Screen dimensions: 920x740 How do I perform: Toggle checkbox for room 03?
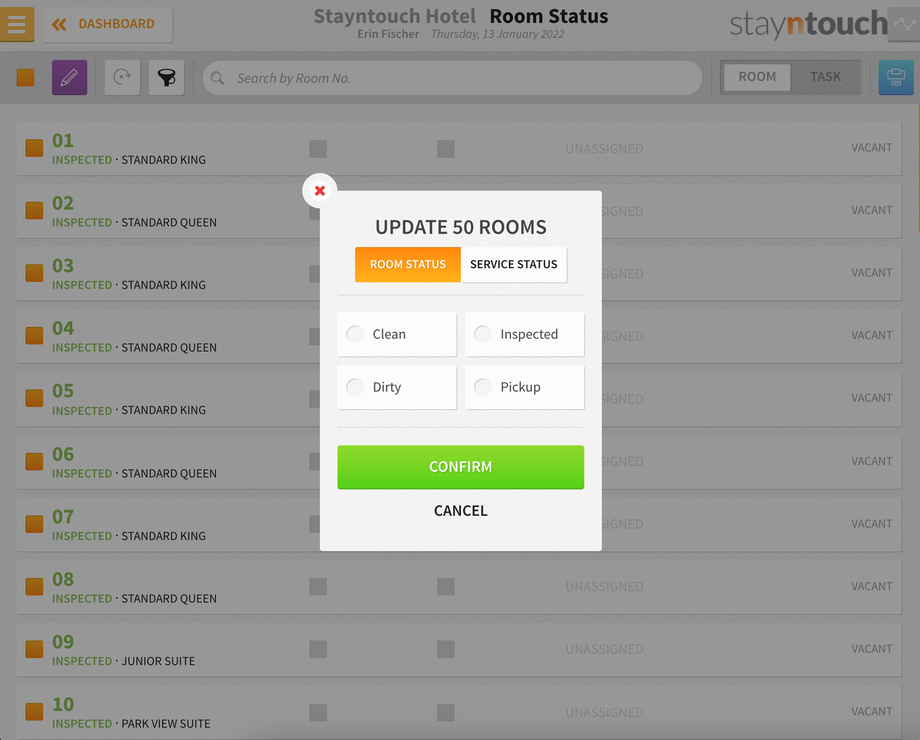tap(34, 273)
